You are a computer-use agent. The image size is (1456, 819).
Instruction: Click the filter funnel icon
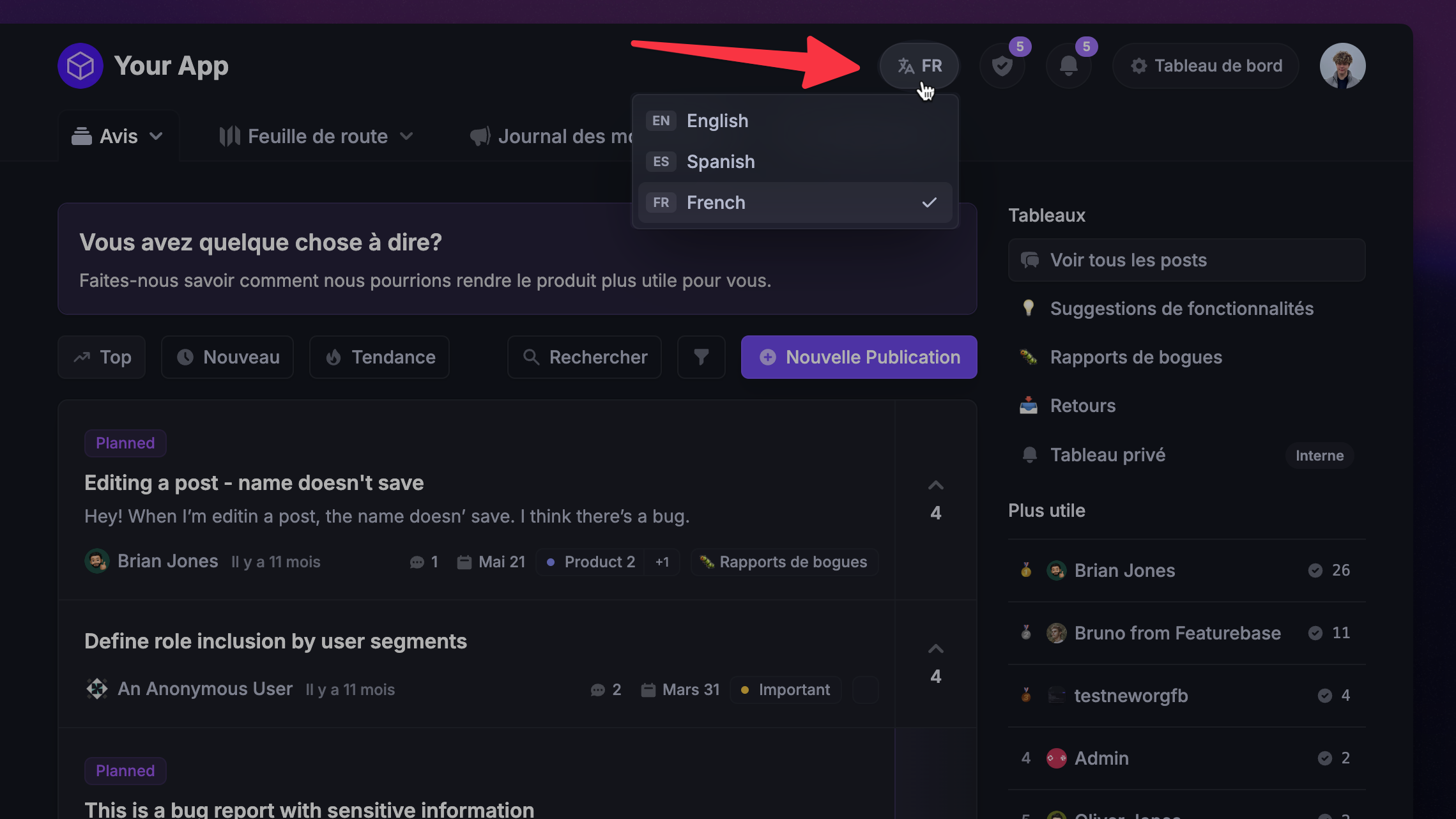701,357
